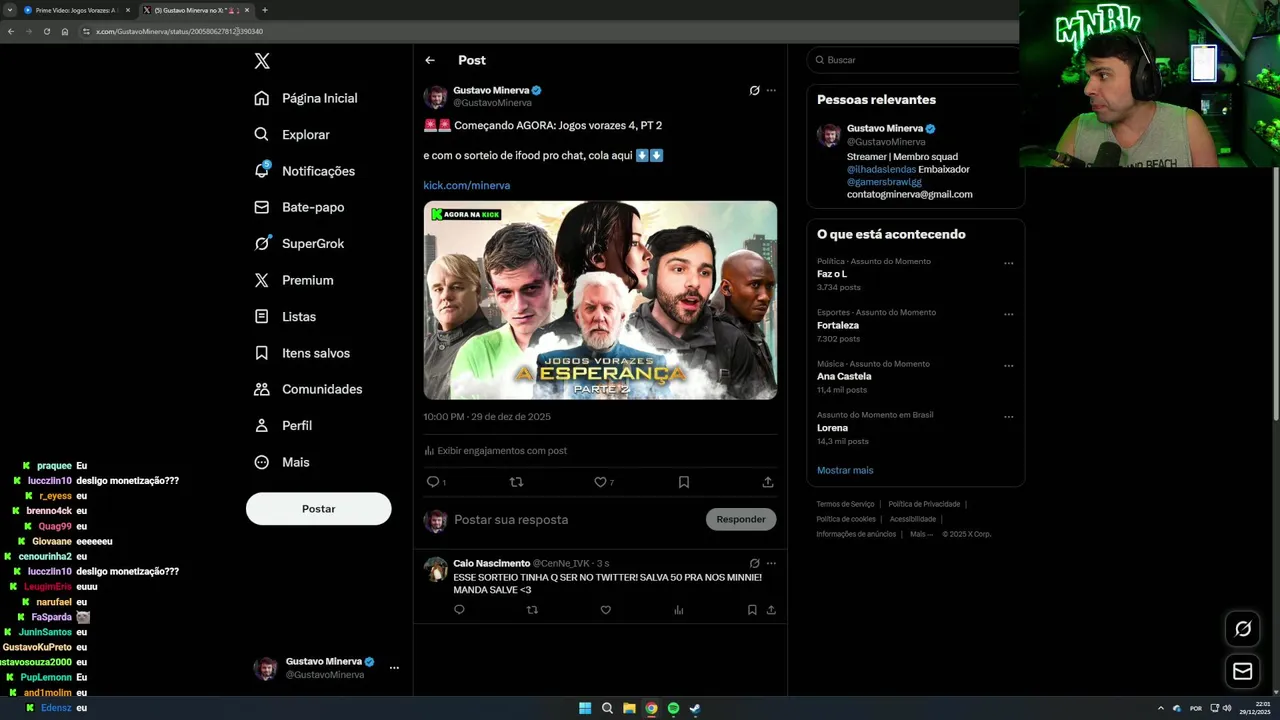Open Caio Nascimento's profile name in the reply

click(x=492, y=563)
